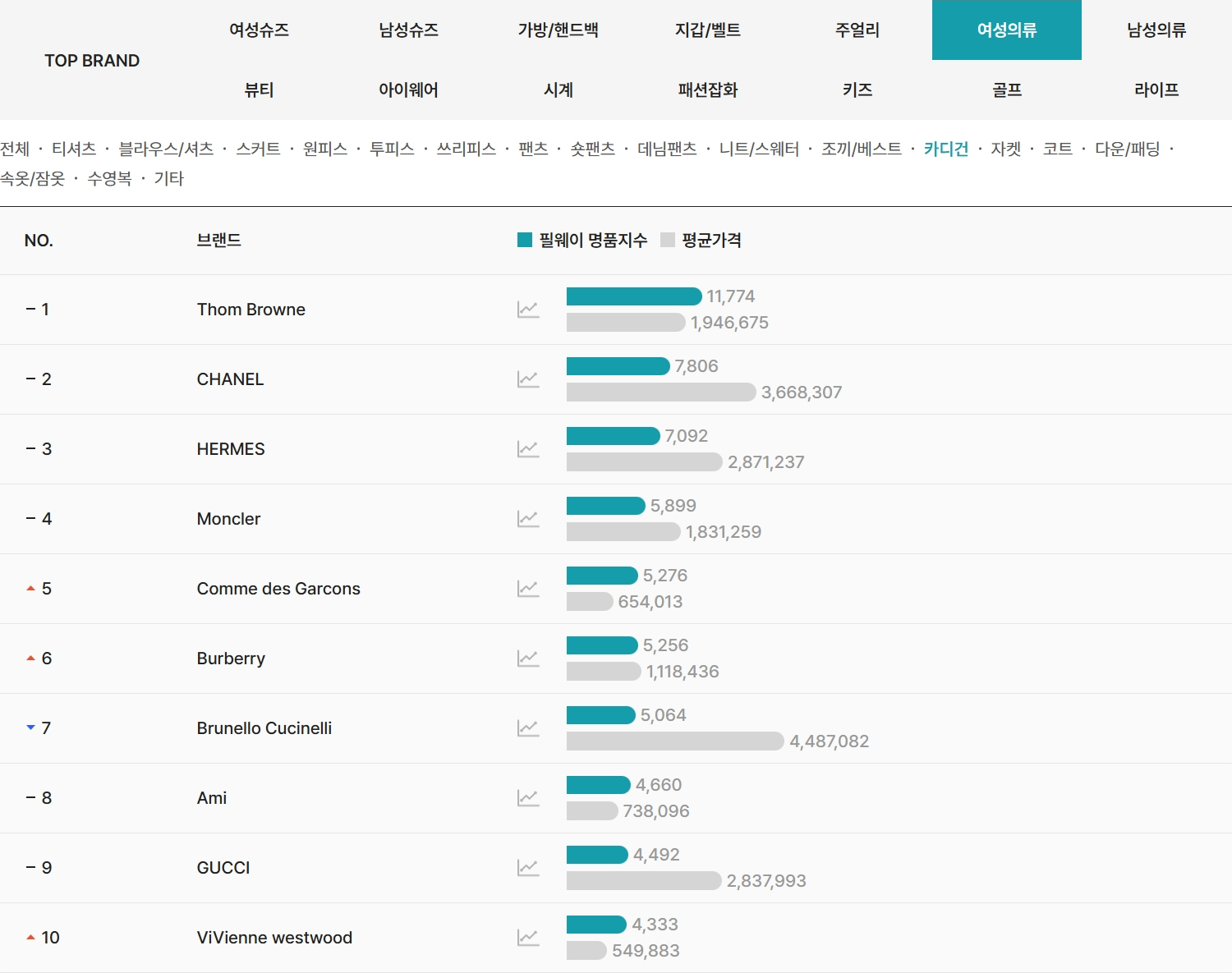Open the Ami brand entry
This screenshot has width=1232, height=973.
212,798
